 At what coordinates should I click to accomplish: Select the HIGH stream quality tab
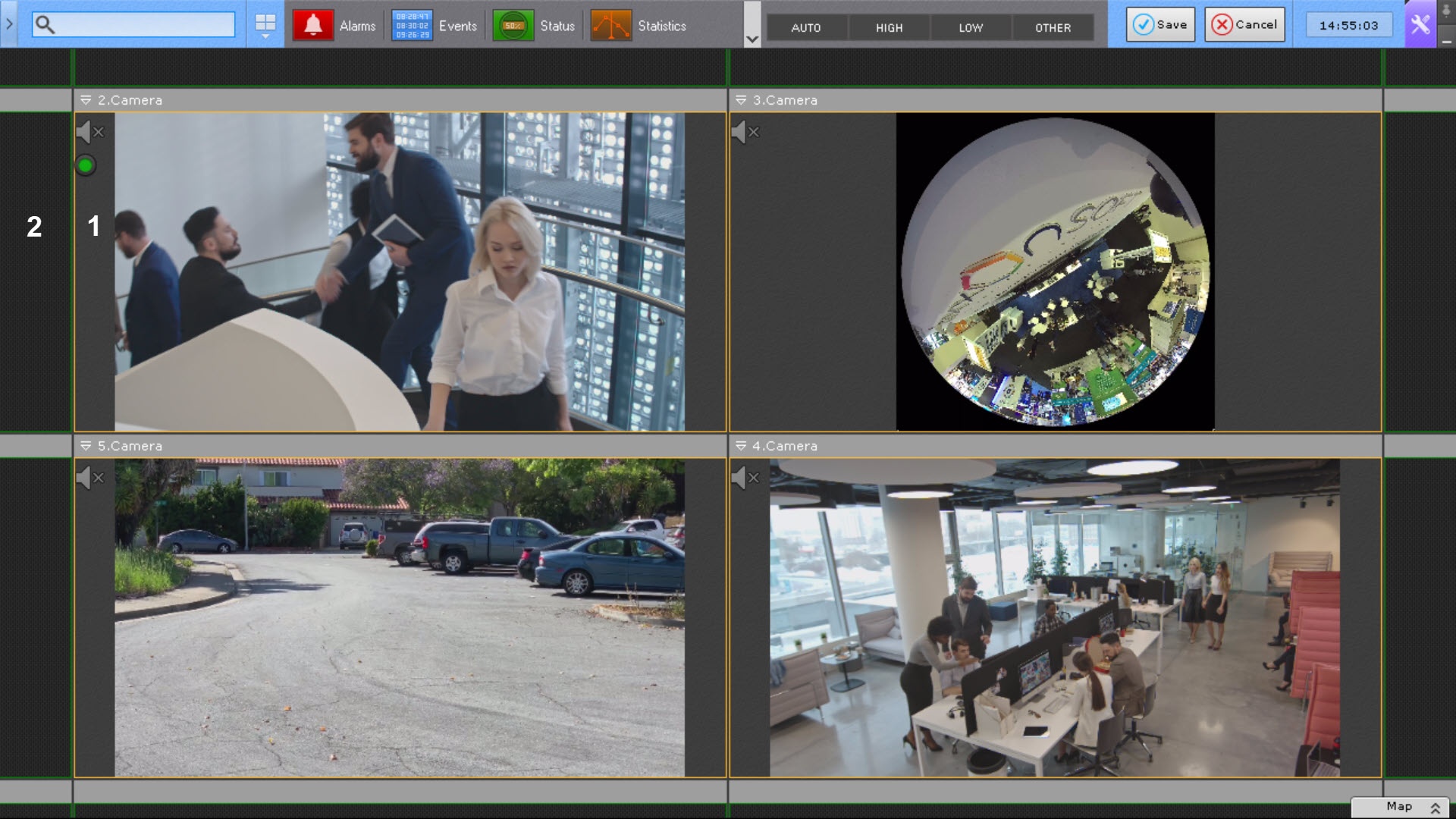(889, 28)
